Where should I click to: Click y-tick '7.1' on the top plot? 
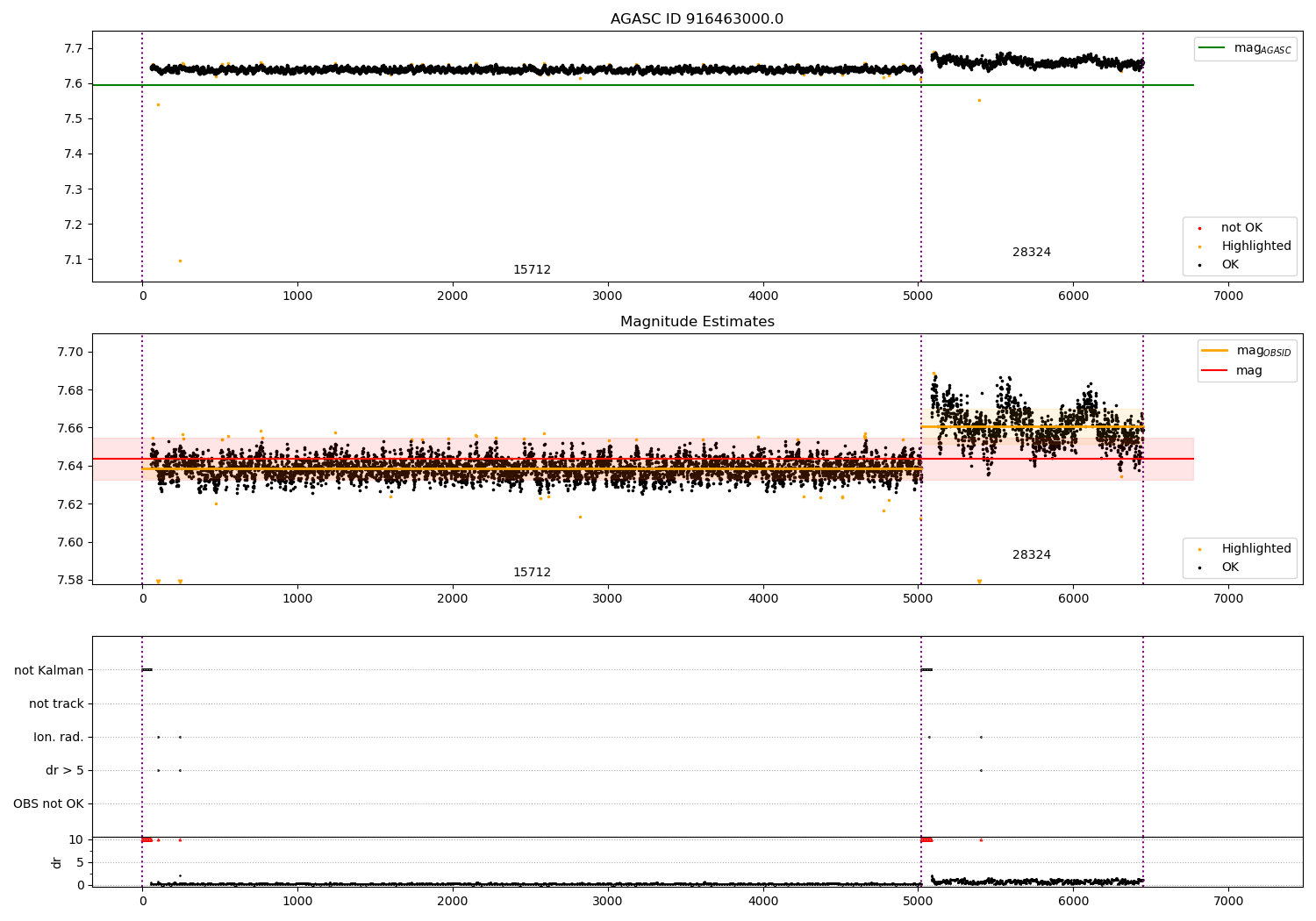point(74,260)
